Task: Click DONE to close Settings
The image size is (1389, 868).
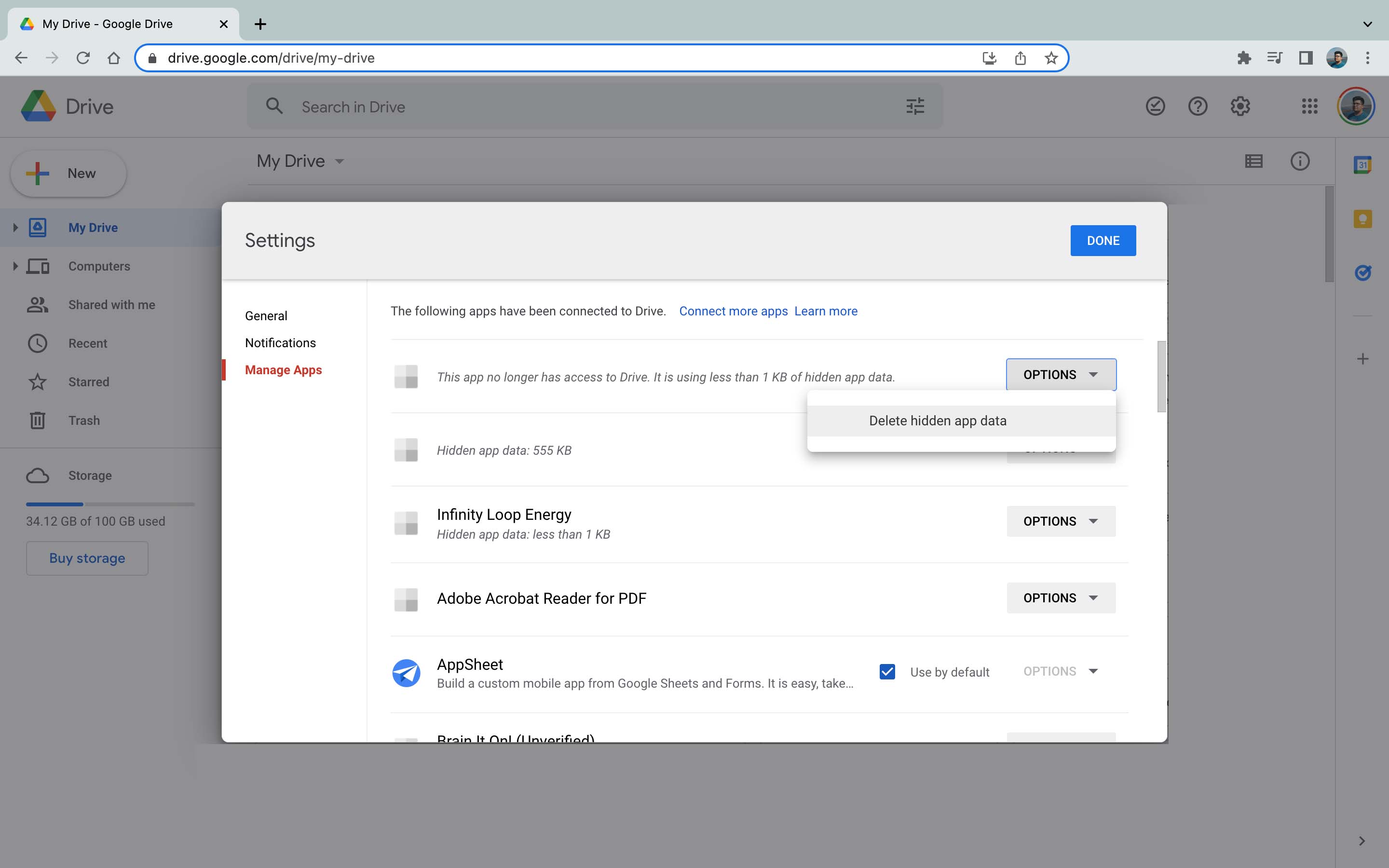Action: point(1103,240)
